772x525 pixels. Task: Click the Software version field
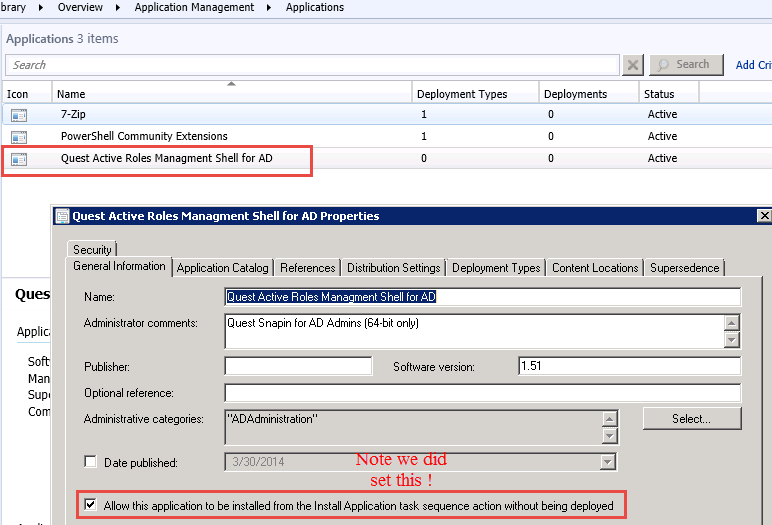click(x=630, y=366)
